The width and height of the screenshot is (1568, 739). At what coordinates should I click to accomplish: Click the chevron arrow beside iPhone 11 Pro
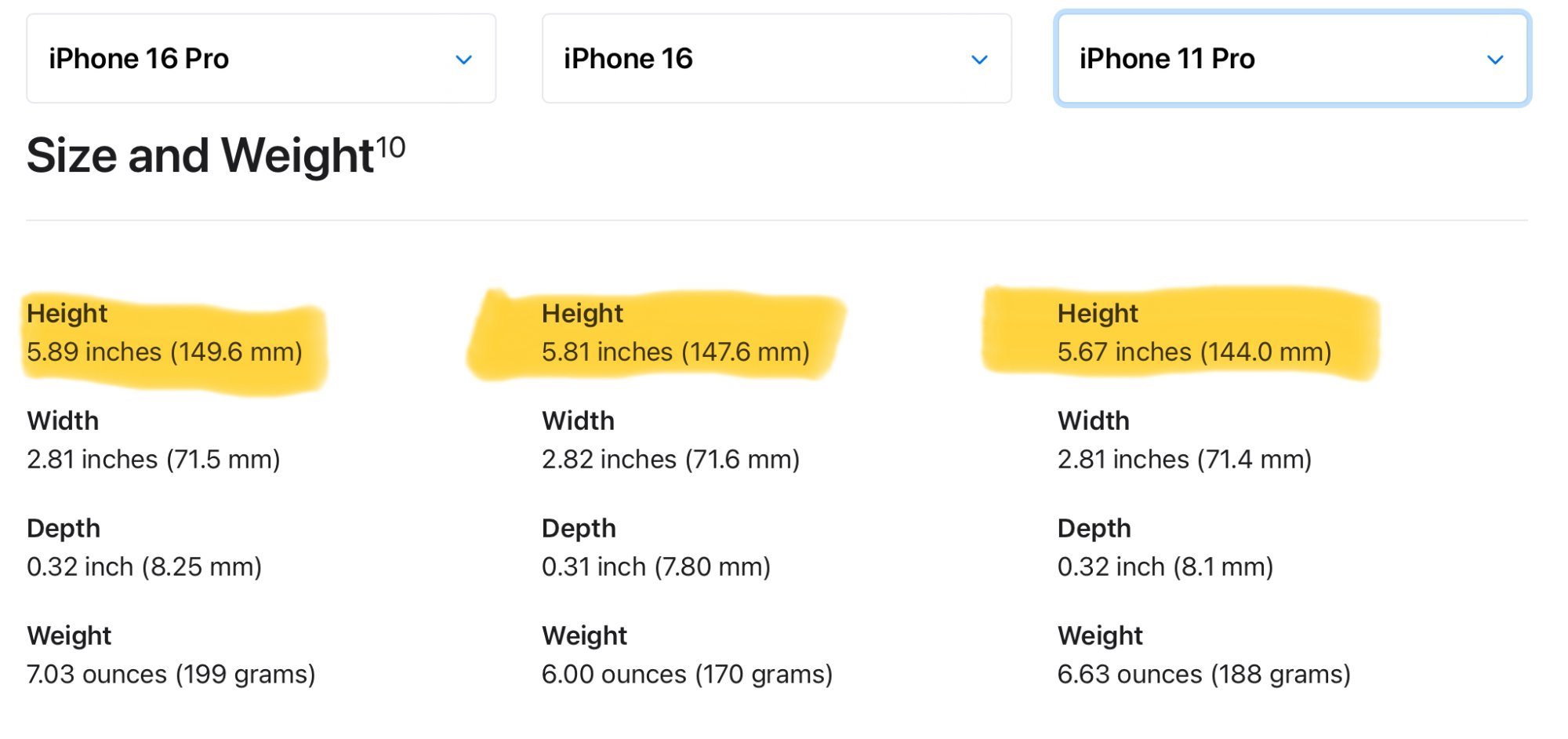click(1495, 60)
